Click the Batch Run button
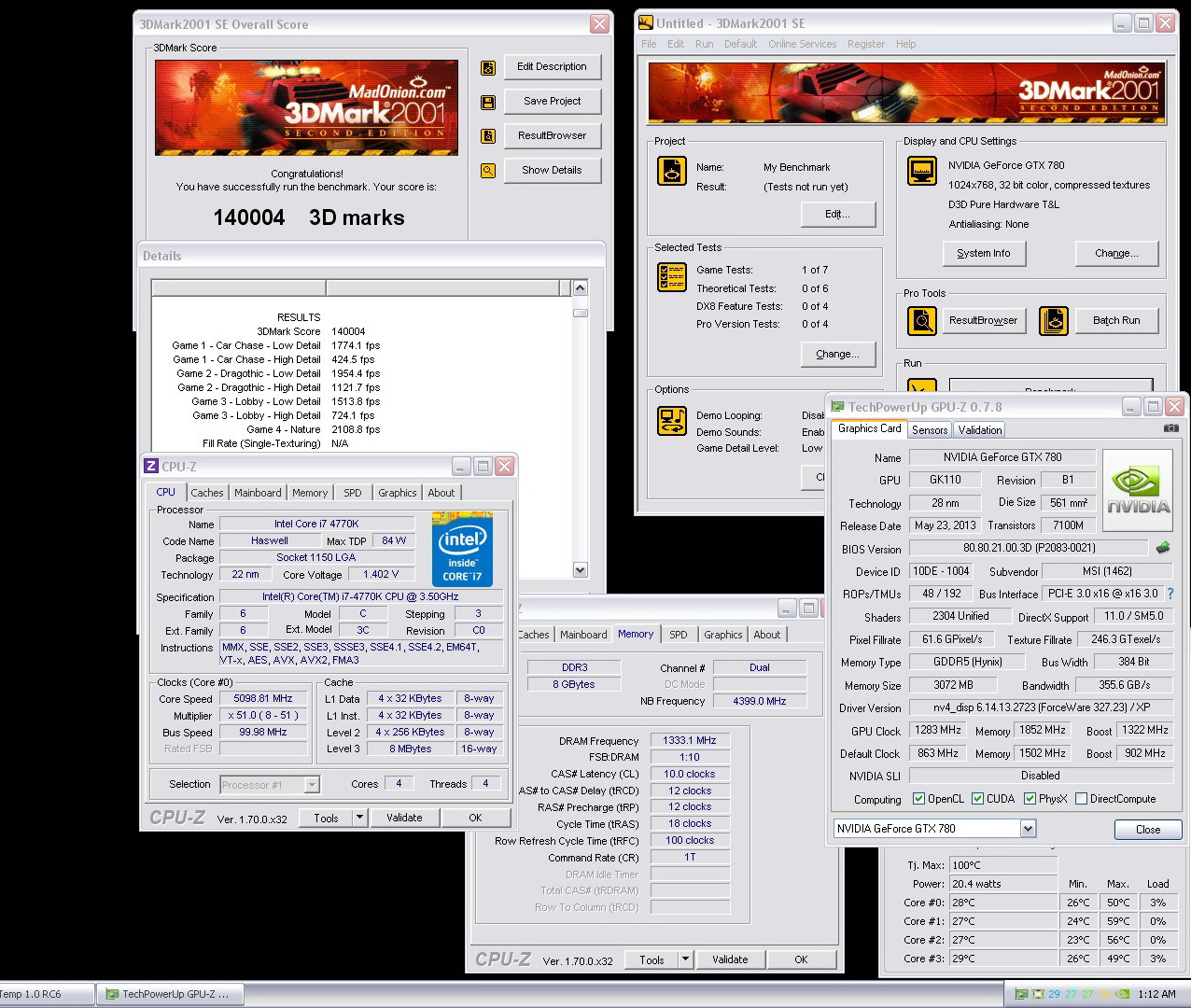The image size is (1191, 1008). pos(1117,320)
